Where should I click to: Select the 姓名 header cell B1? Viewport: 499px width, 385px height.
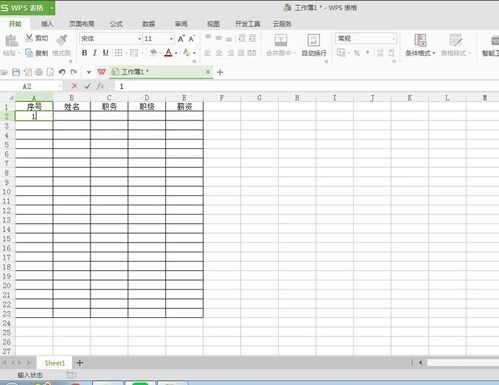tap(72, 107)
